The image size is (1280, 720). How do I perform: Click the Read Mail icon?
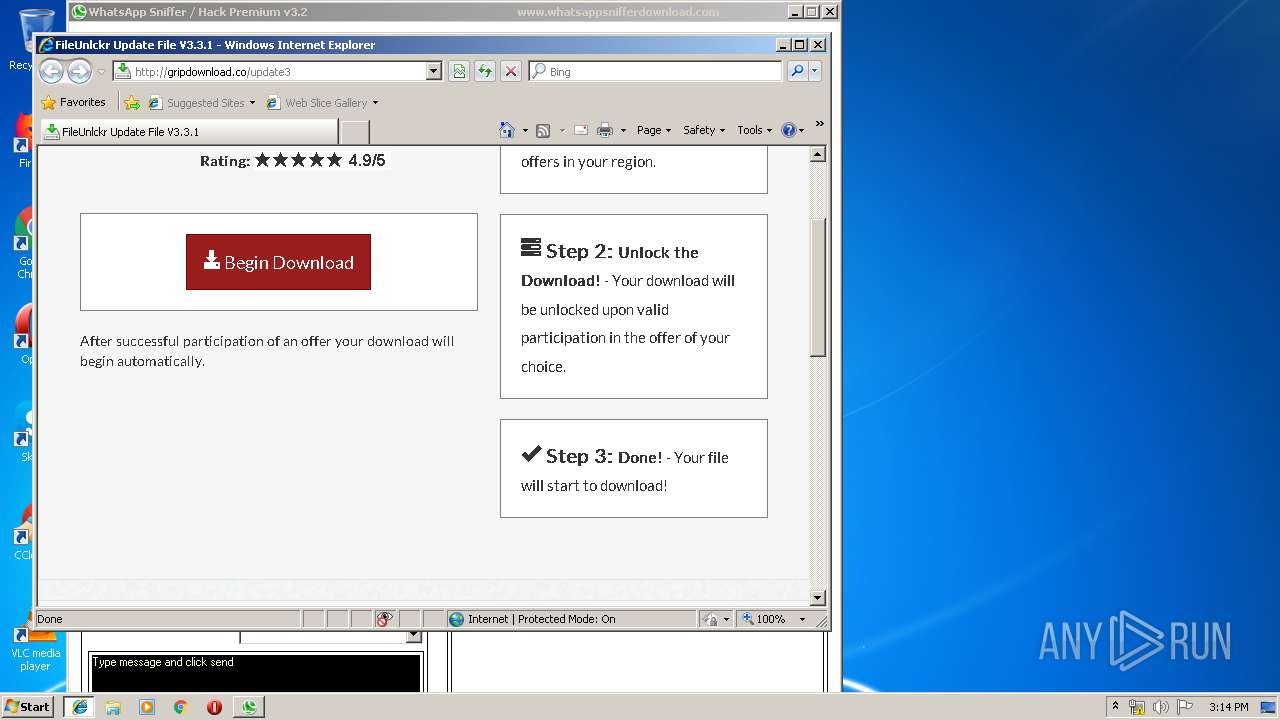580,130
